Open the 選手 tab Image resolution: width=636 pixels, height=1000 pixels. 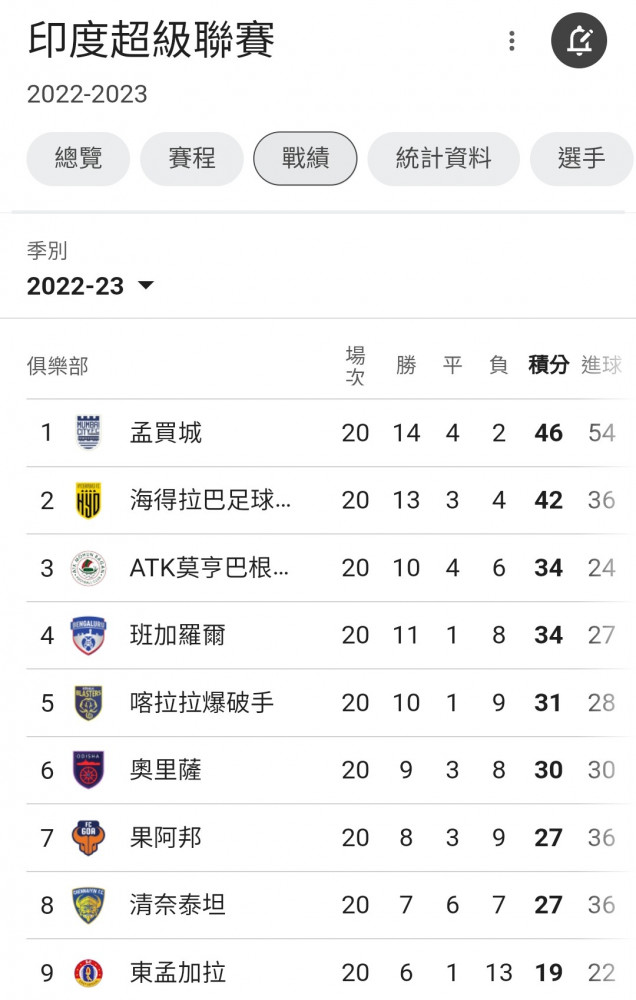[581, 159]
